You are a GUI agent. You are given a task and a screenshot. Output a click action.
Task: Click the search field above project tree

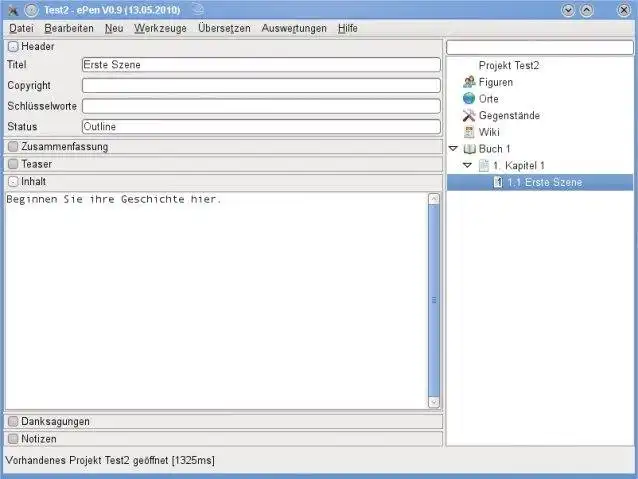(540, 48)
